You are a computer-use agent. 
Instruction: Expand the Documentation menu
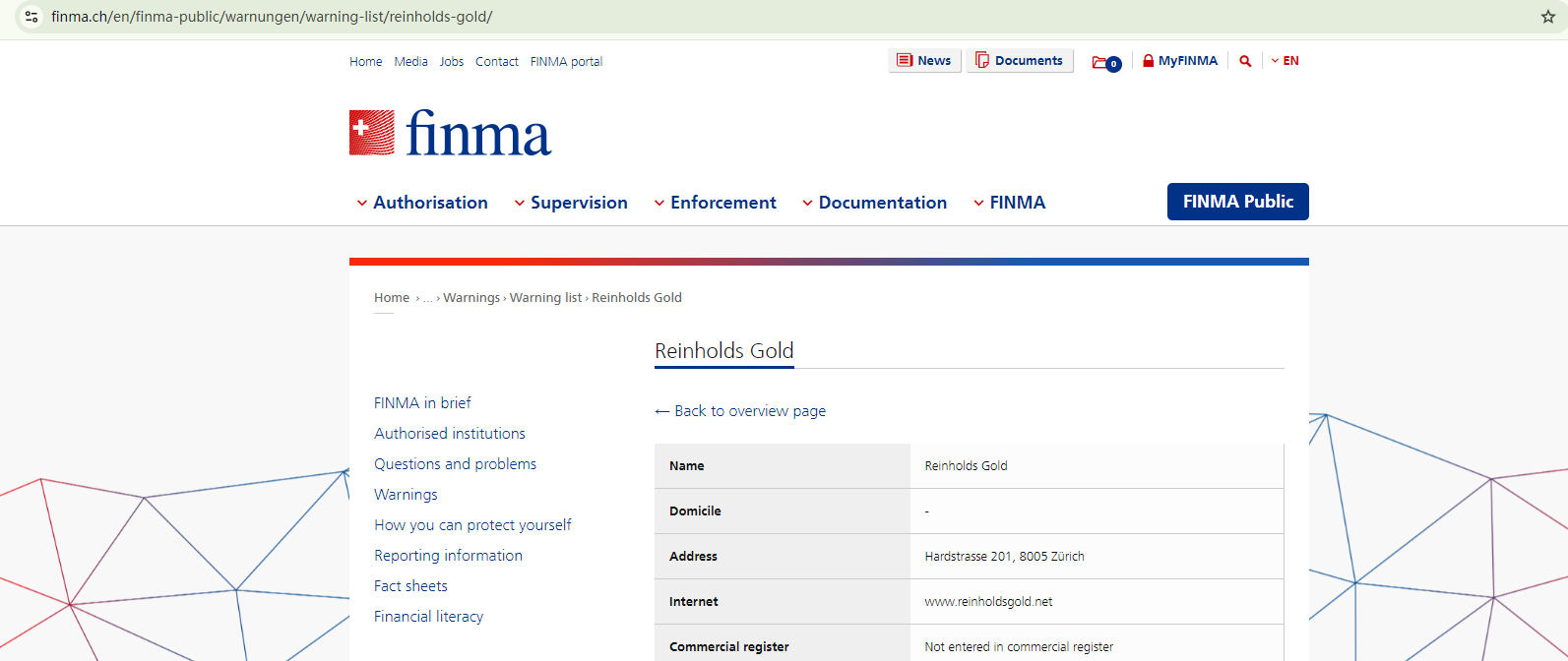tap(874, 203)
